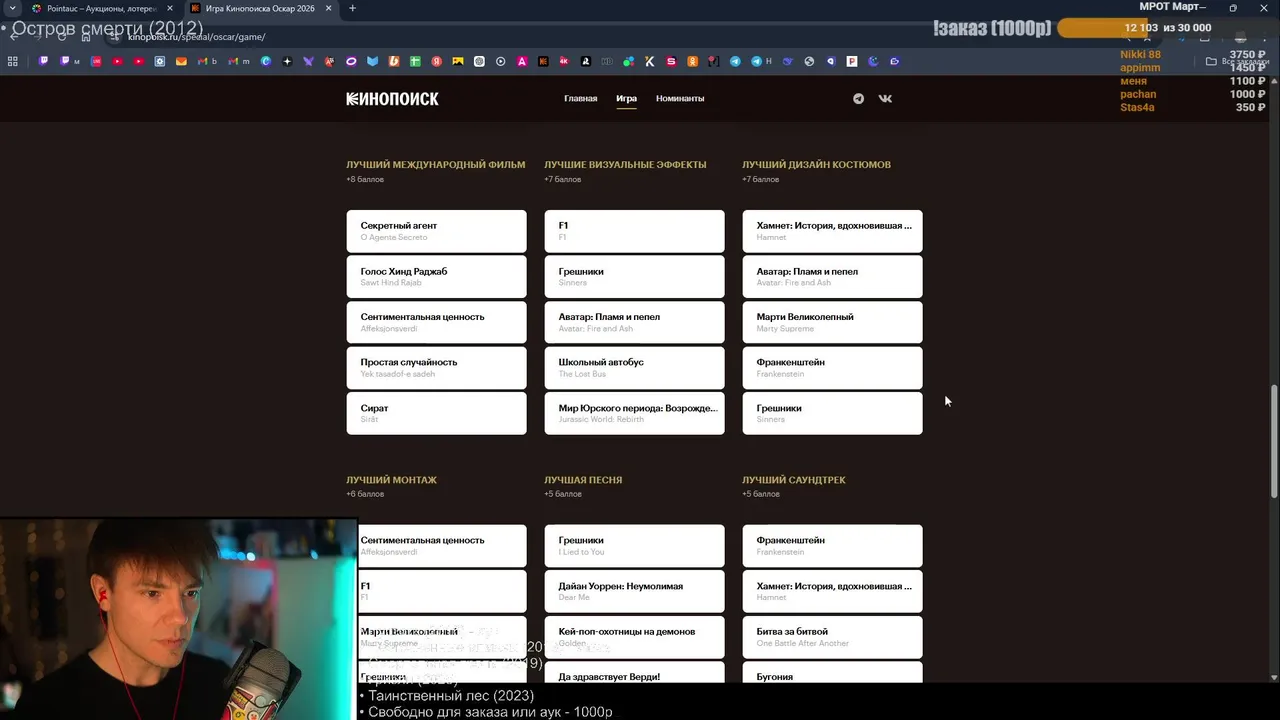The image size is (1280, 720).
Task: Click the page vertical scrollbar thumb
Action: 1274,440
